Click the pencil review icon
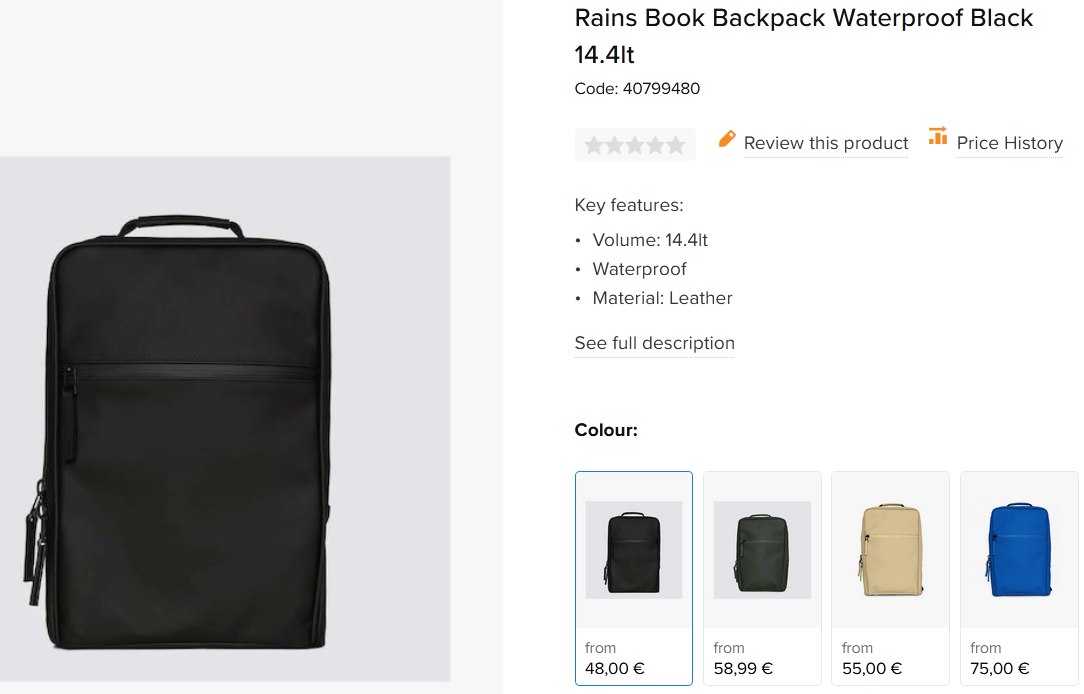The height and width of the screenshot is (694, 1084). tap(727, 140)
